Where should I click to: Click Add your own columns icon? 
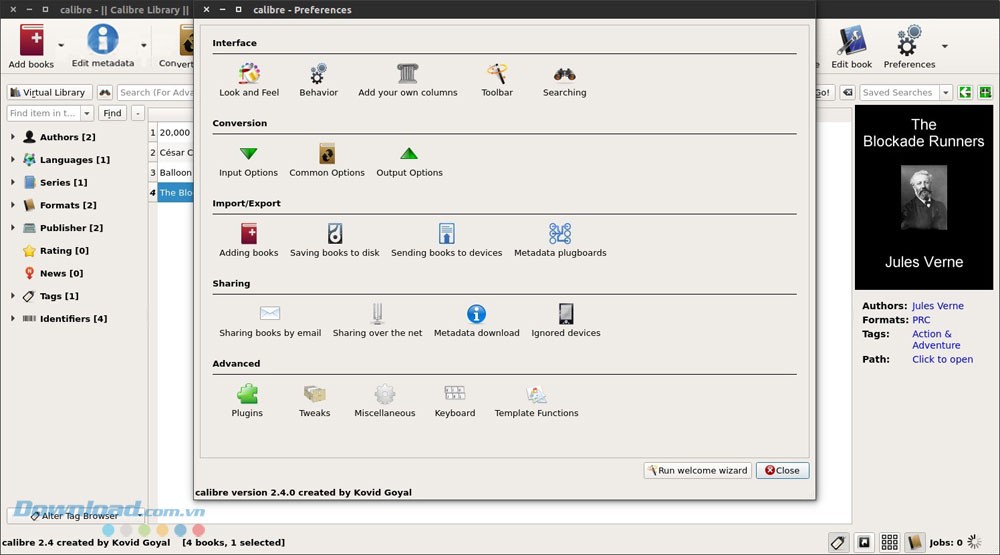pos(407,74)
